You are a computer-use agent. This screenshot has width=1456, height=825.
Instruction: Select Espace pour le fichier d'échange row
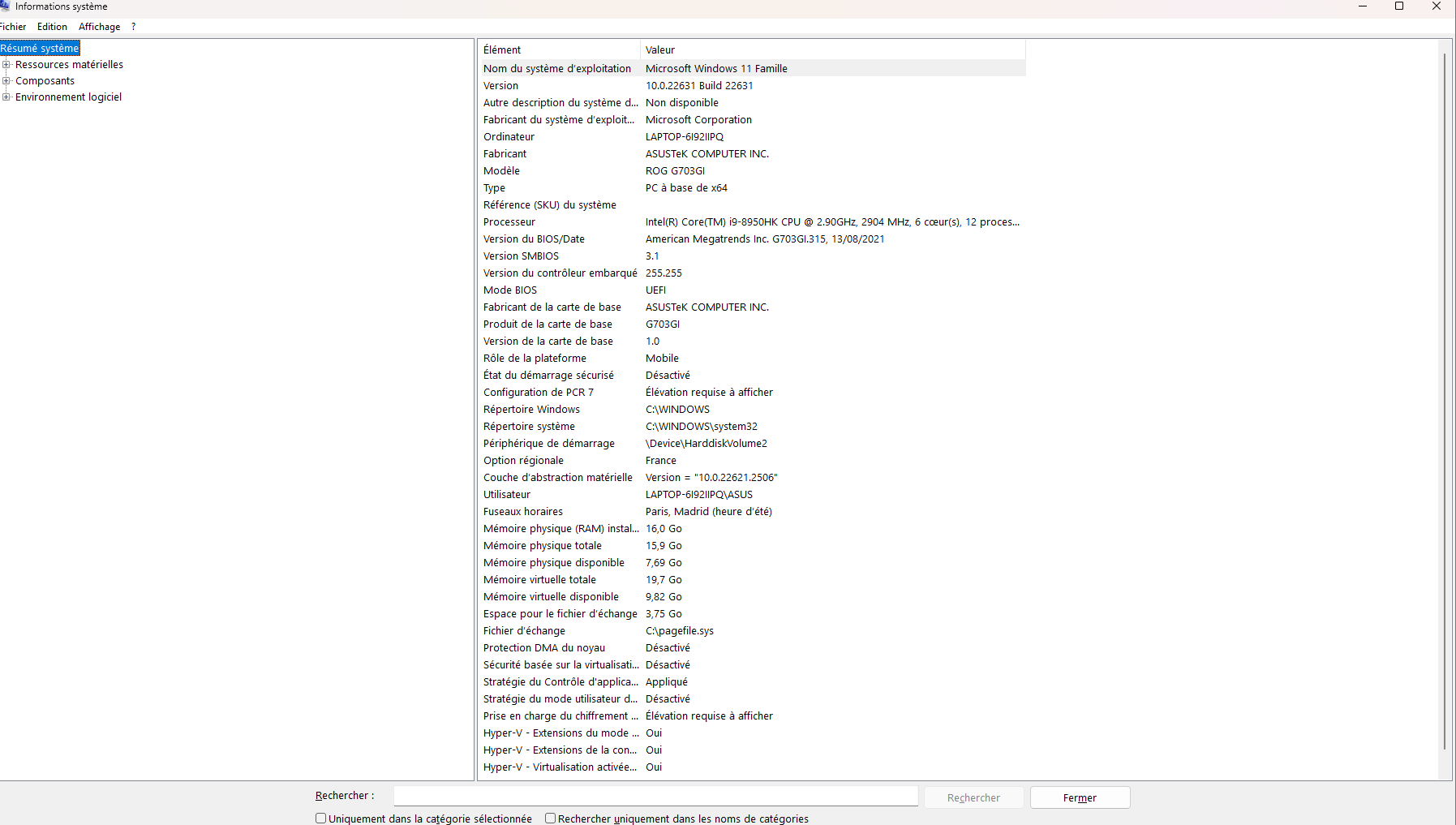click(753, 613)
